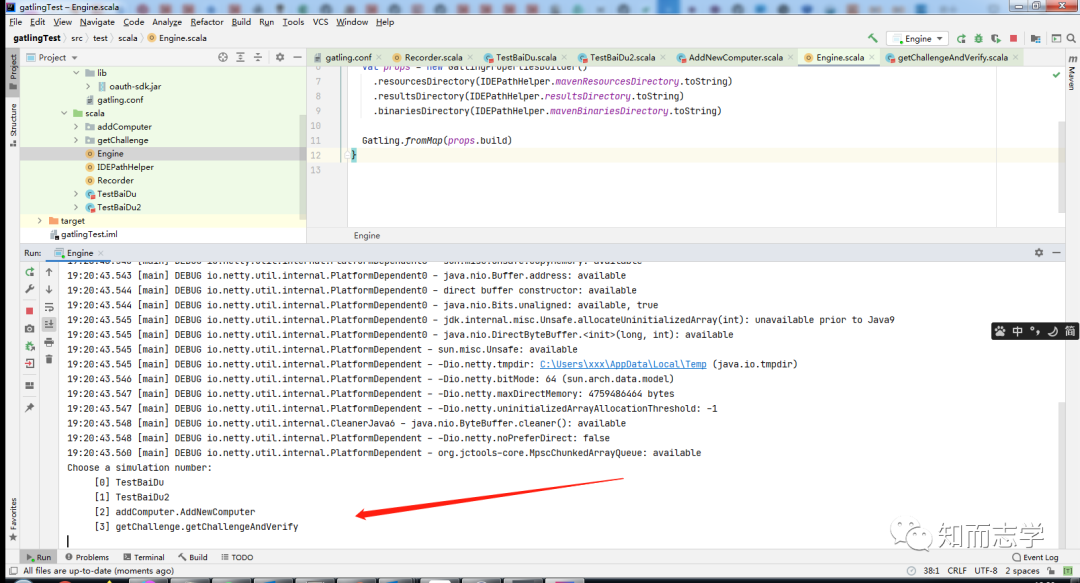This screenshot has height=583, width=1080.
Task: Click Expand All in the Project panel
Action: [240, 57]
